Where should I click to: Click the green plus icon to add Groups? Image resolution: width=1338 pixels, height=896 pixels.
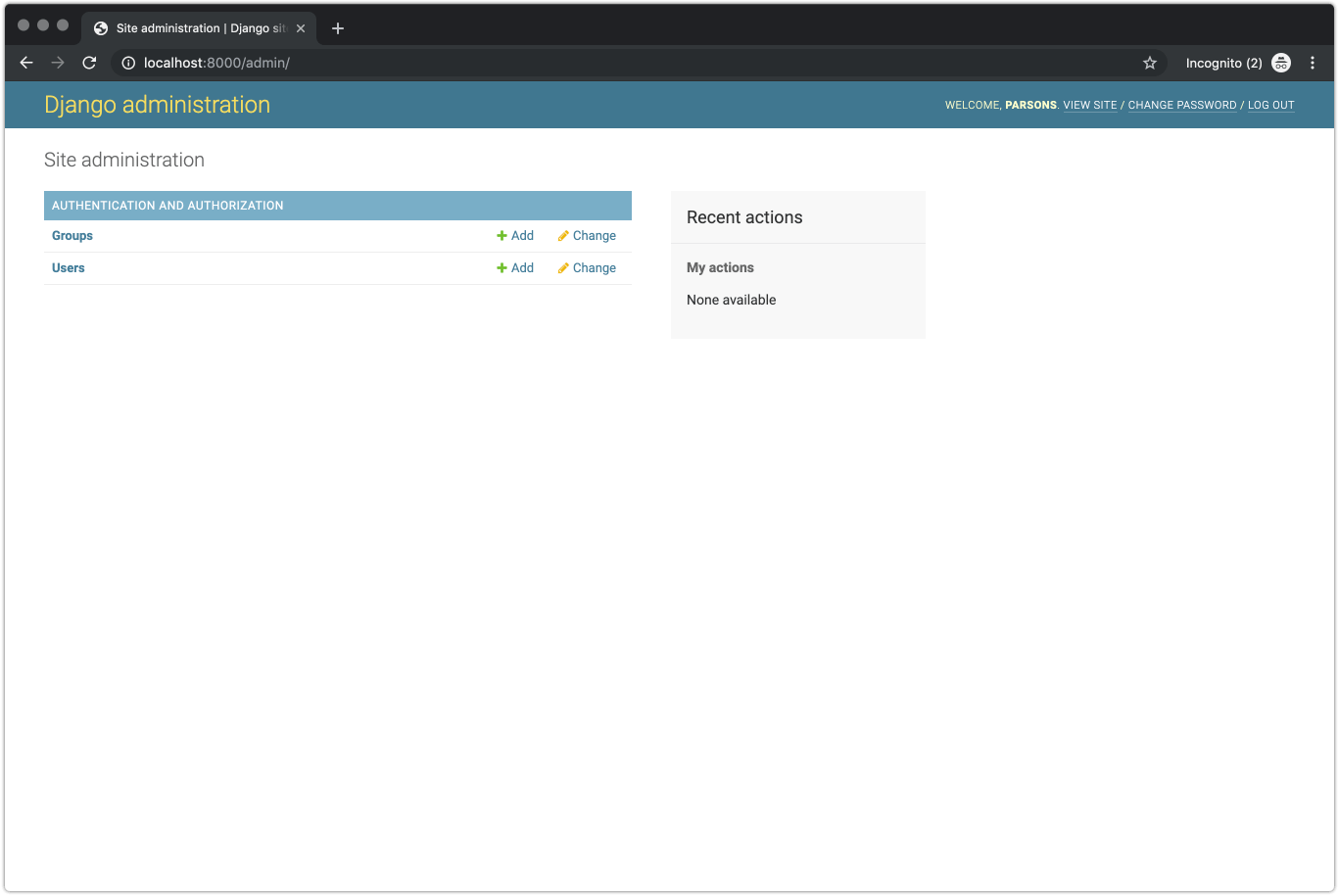click(x=502, y=235)
